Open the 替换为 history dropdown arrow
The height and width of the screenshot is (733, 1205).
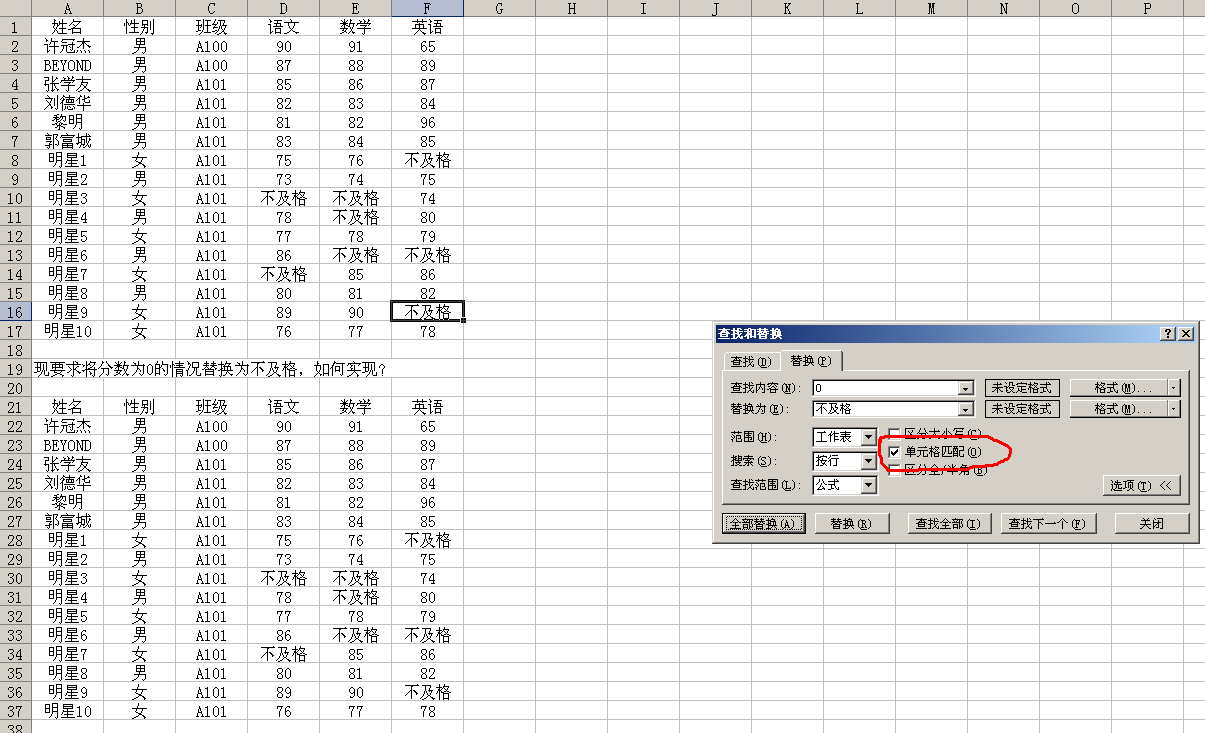(x=965, y=409)
